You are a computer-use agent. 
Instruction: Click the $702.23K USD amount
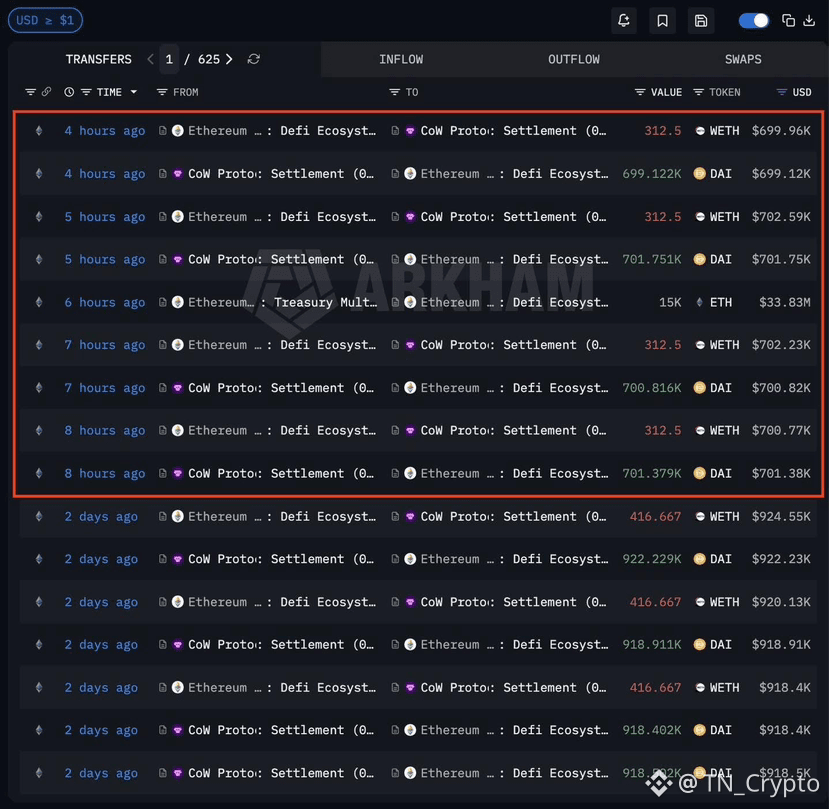point(781,345)
